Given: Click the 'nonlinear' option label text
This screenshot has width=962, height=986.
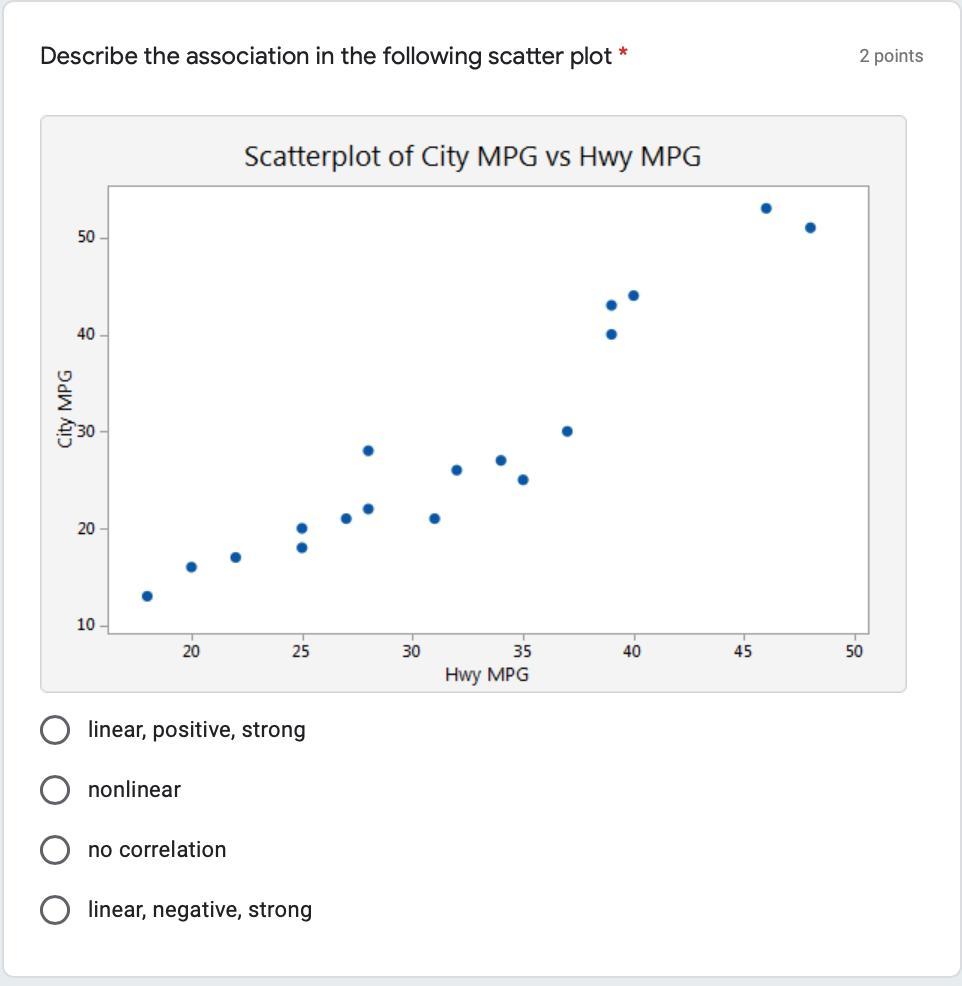Looking at the screenshot, I should coord(134,790).
